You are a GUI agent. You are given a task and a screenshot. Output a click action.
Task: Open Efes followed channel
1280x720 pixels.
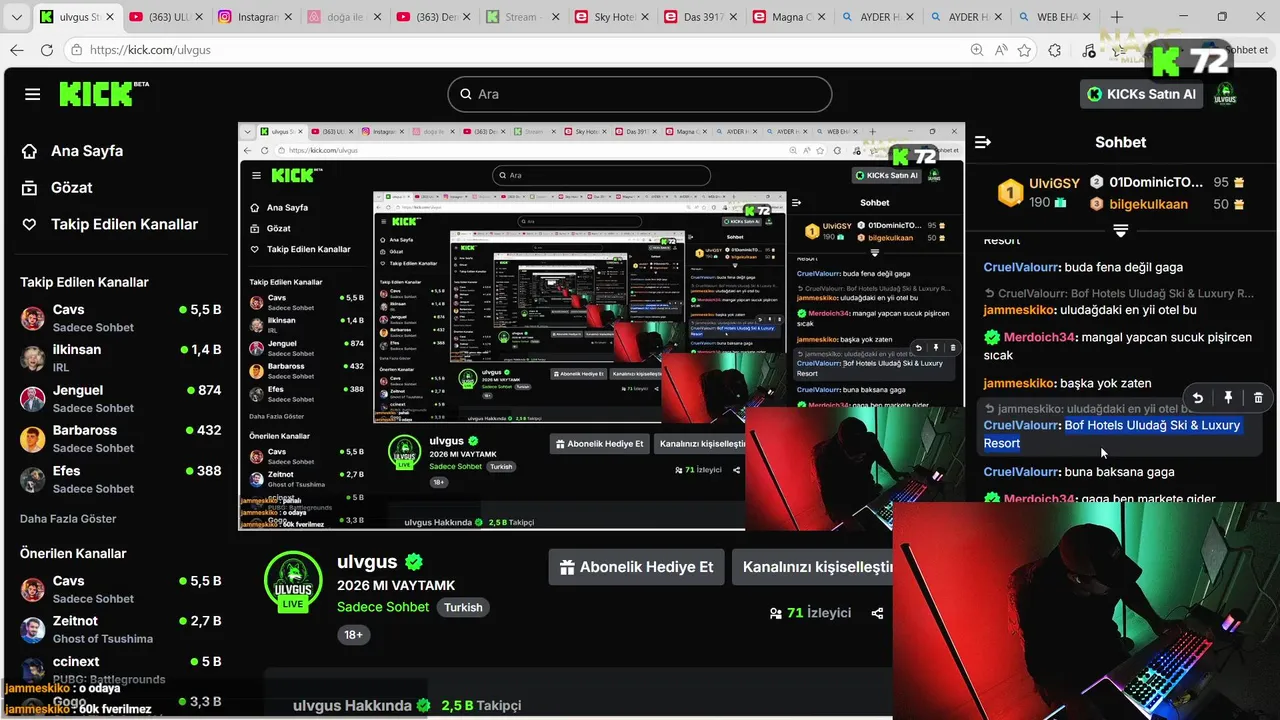click(121, 479)
